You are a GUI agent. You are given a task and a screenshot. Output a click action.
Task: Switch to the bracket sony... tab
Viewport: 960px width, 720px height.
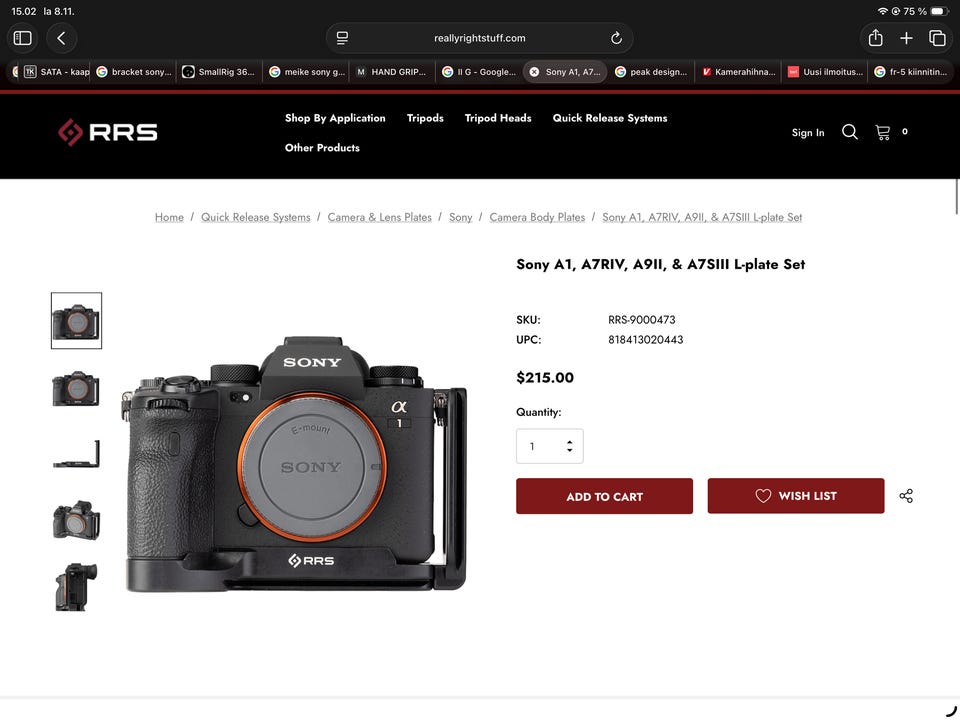click(x=133, y=72)
